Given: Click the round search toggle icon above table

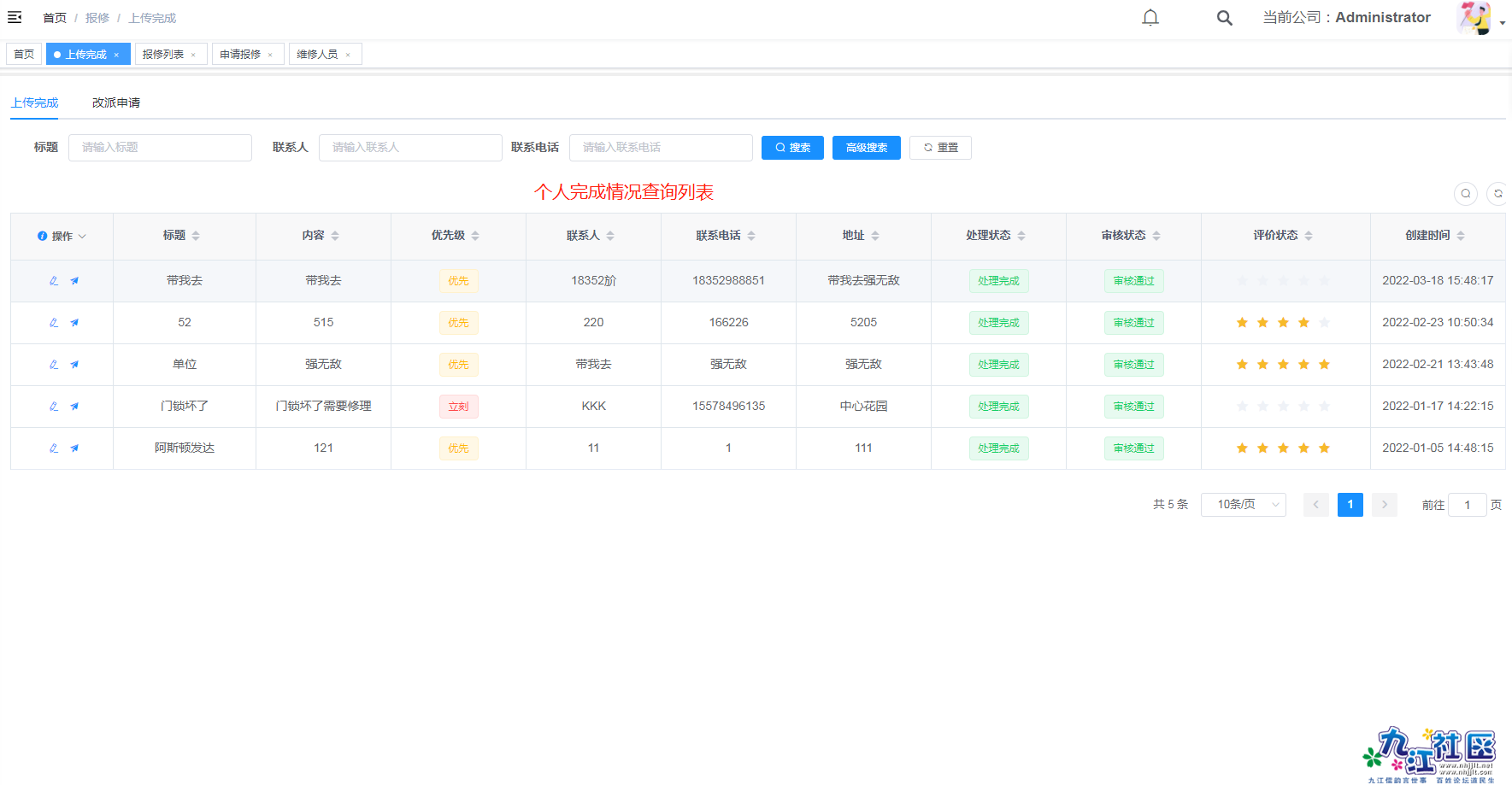Looking at the screenshot, I should [x=1465, y=194].
